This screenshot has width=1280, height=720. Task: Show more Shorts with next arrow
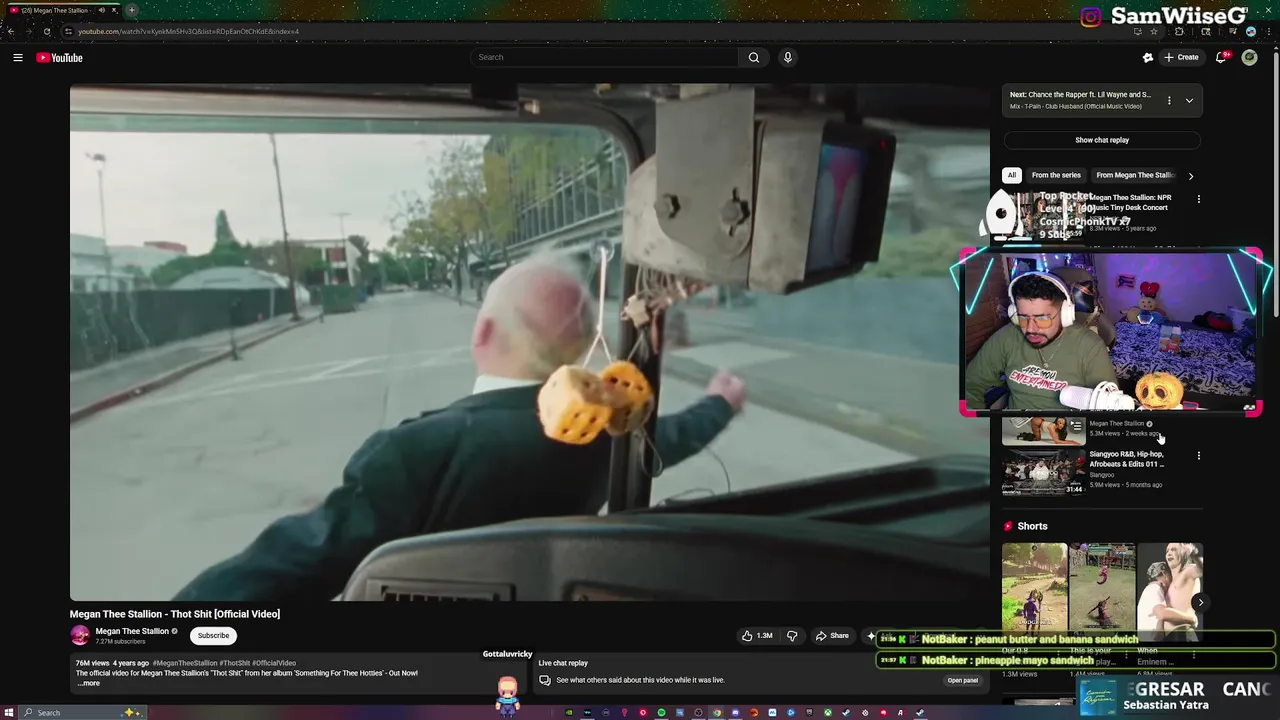[x=1200, y=602]
